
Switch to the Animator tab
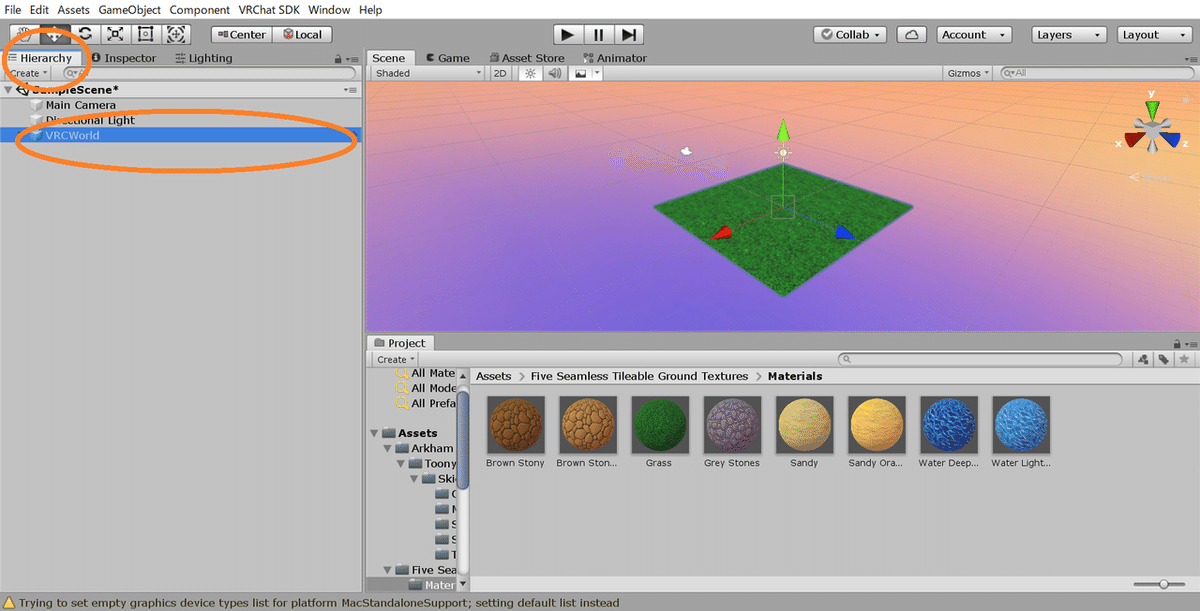(x=613, y=58)
